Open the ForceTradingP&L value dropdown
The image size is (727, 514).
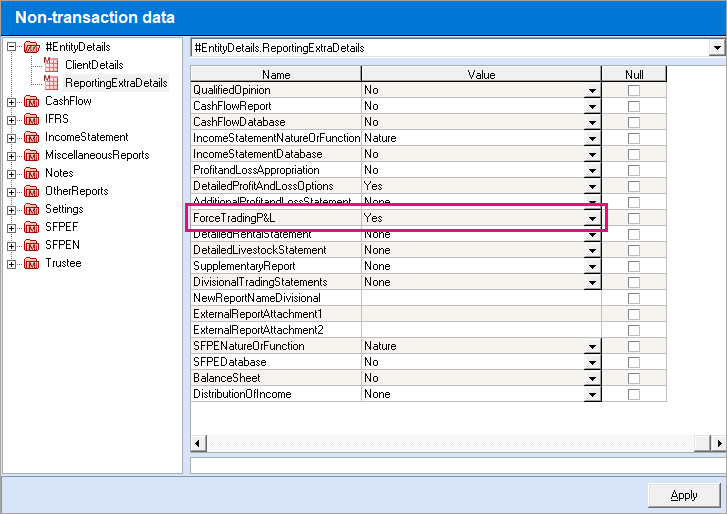click(x=592, y=218)
